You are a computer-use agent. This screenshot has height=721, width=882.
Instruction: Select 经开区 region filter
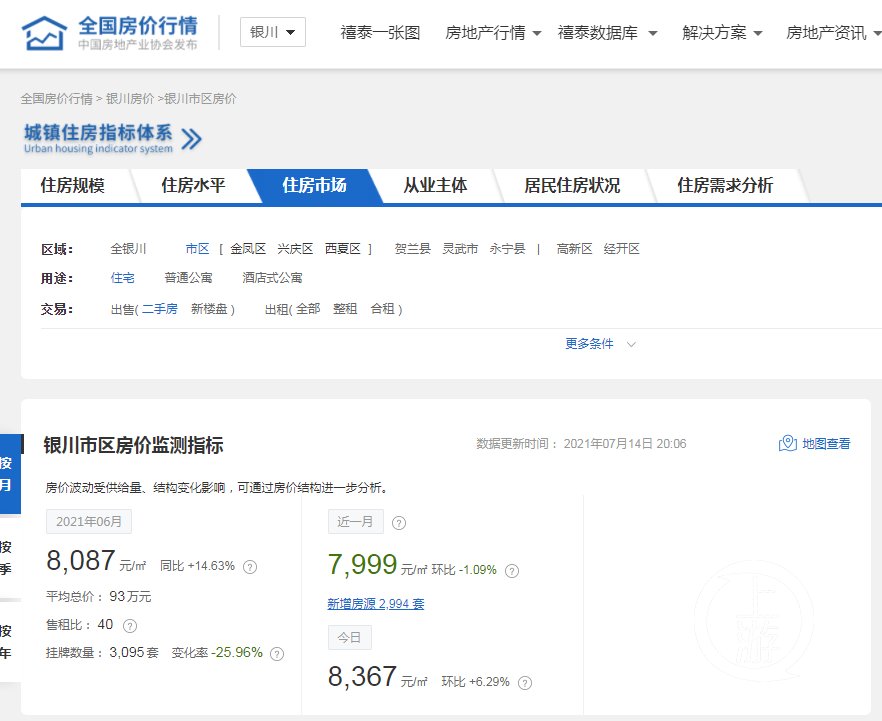click(x=622, y=249)
